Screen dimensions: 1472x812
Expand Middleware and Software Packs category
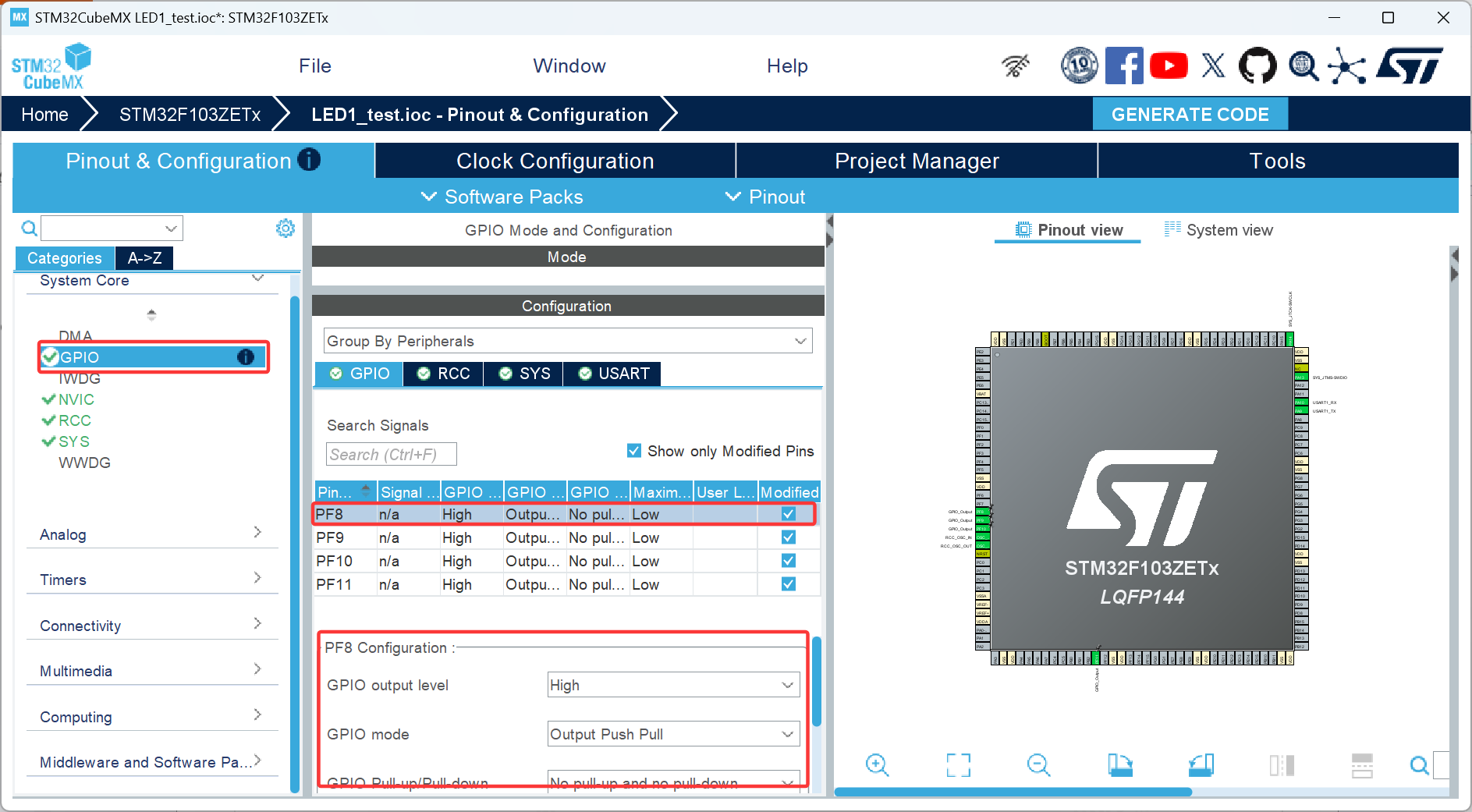[152, 762]
